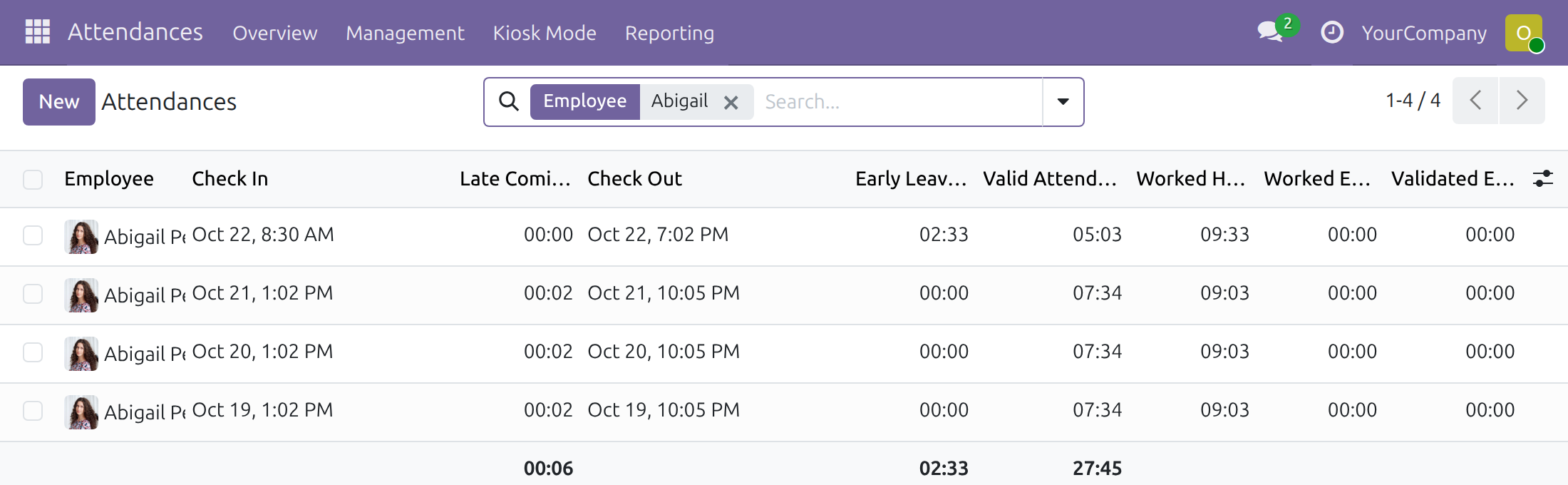Click the late coming total '00:06'
The height and width of the screenshot is (485, 1568).
click(x=548, y=469)
